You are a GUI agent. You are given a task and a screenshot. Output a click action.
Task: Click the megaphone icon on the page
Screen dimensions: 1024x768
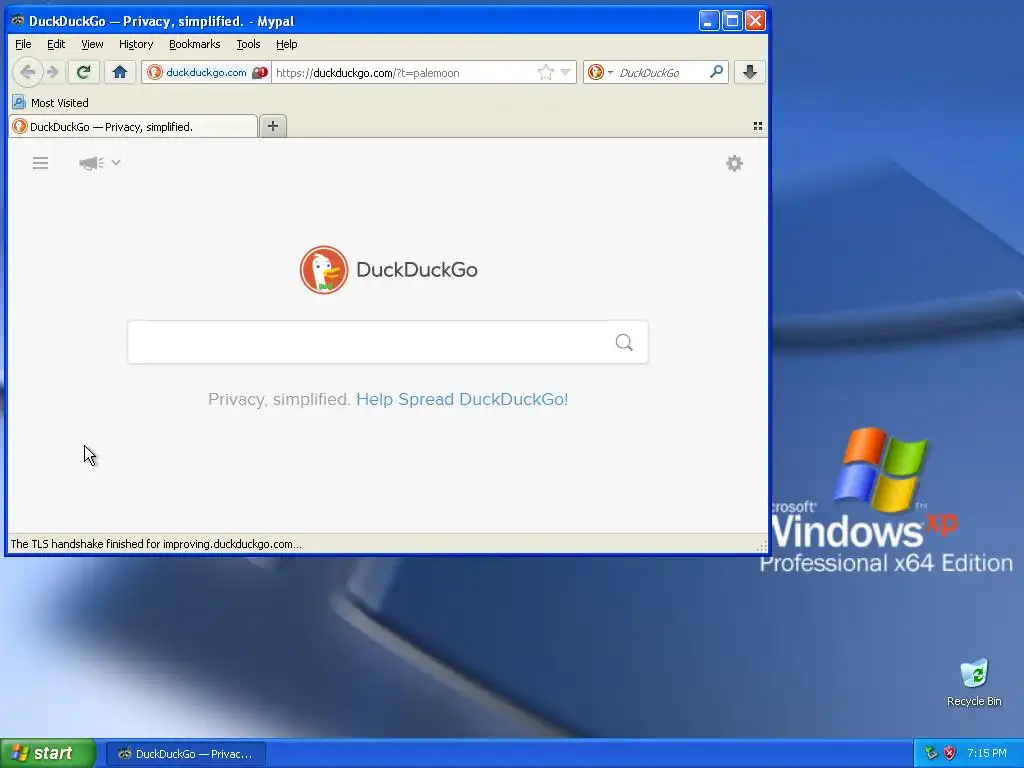click(91, 163)
